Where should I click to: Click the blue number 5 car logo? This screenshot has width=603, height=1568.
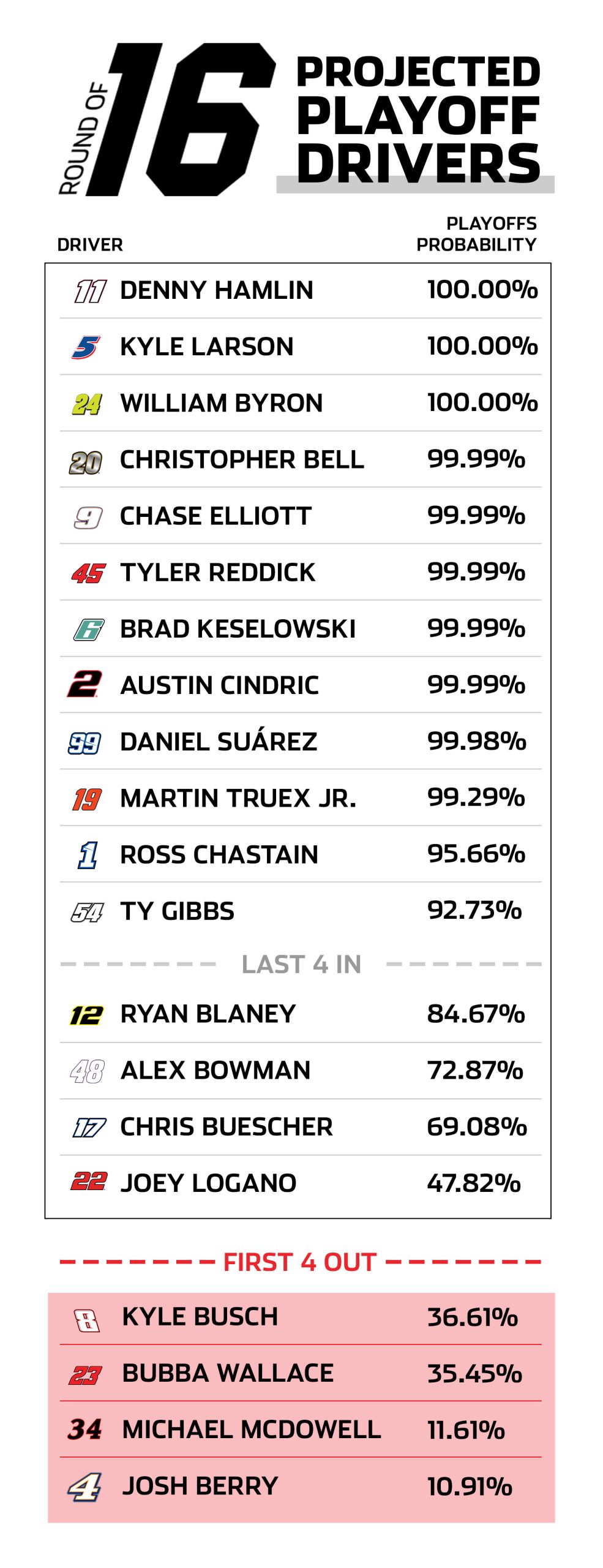(x=86, y=347)
